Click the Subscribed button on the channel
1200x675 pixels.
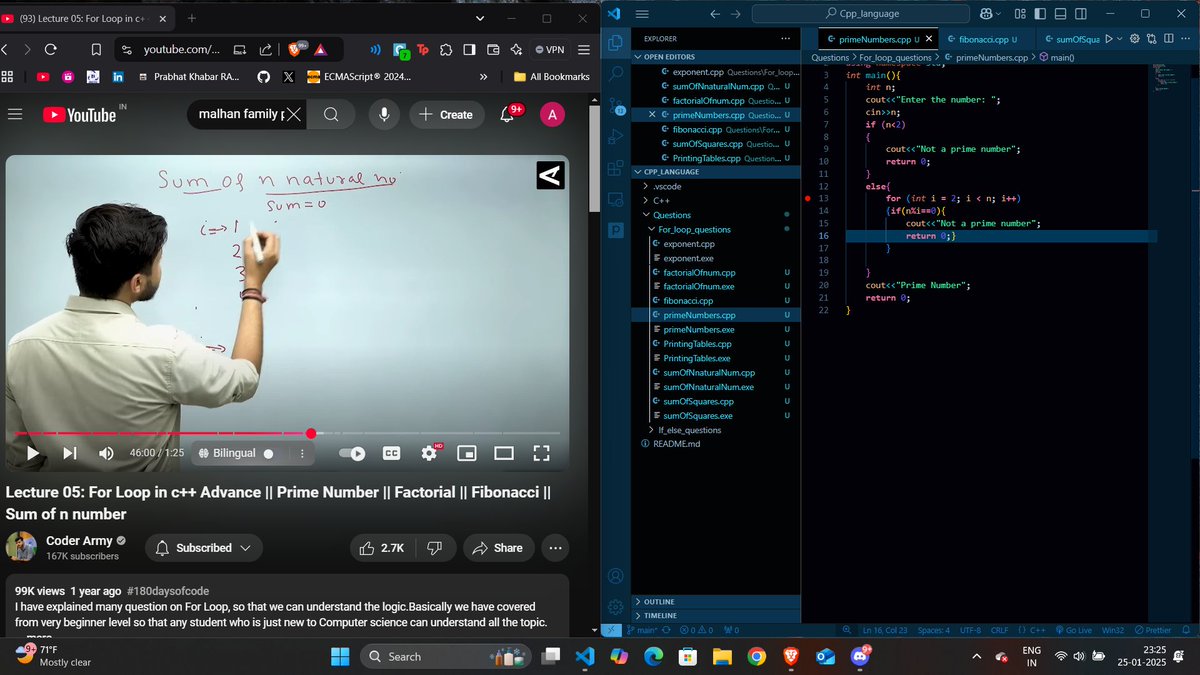click(203, 548)
